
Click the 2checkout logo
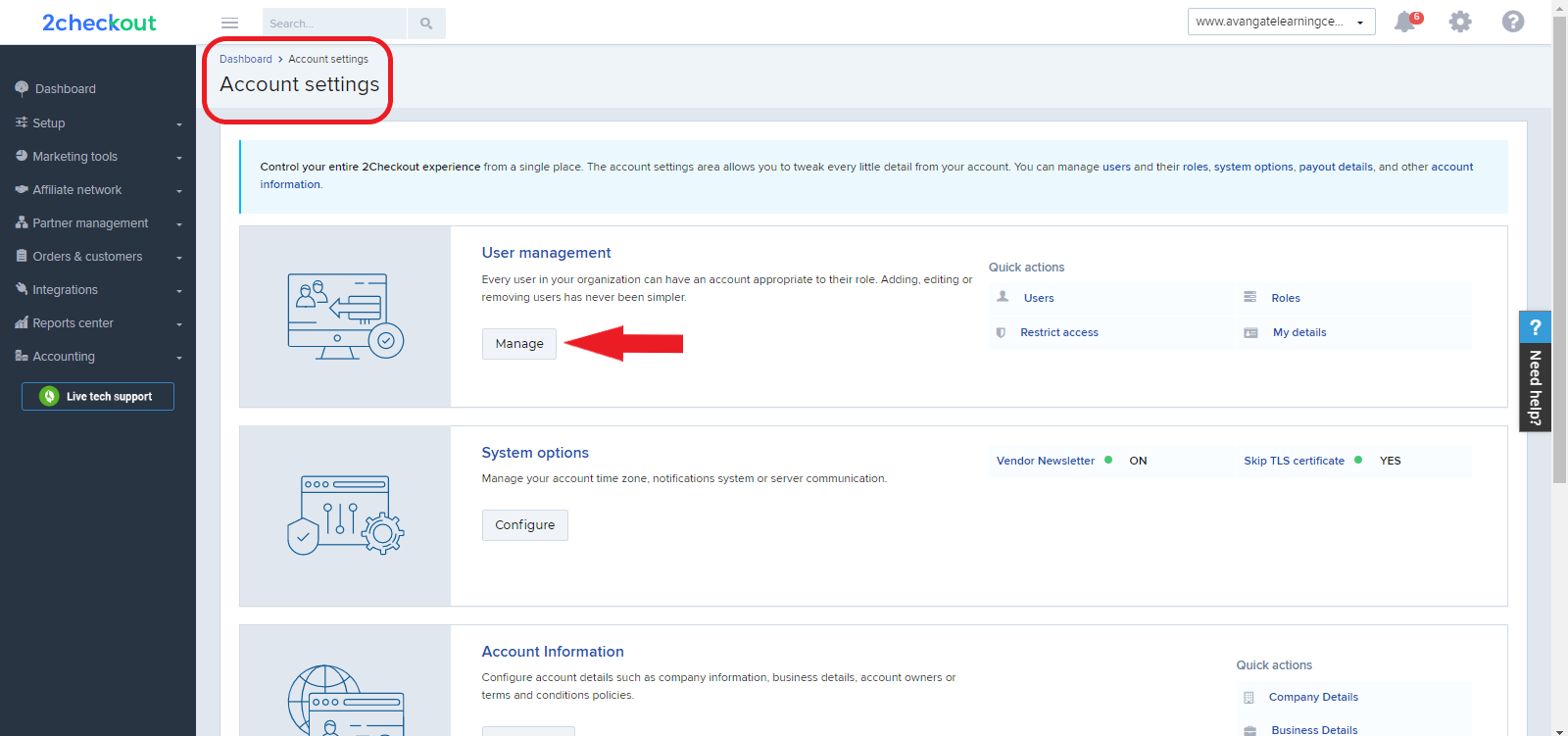click(x=99, y=23)
